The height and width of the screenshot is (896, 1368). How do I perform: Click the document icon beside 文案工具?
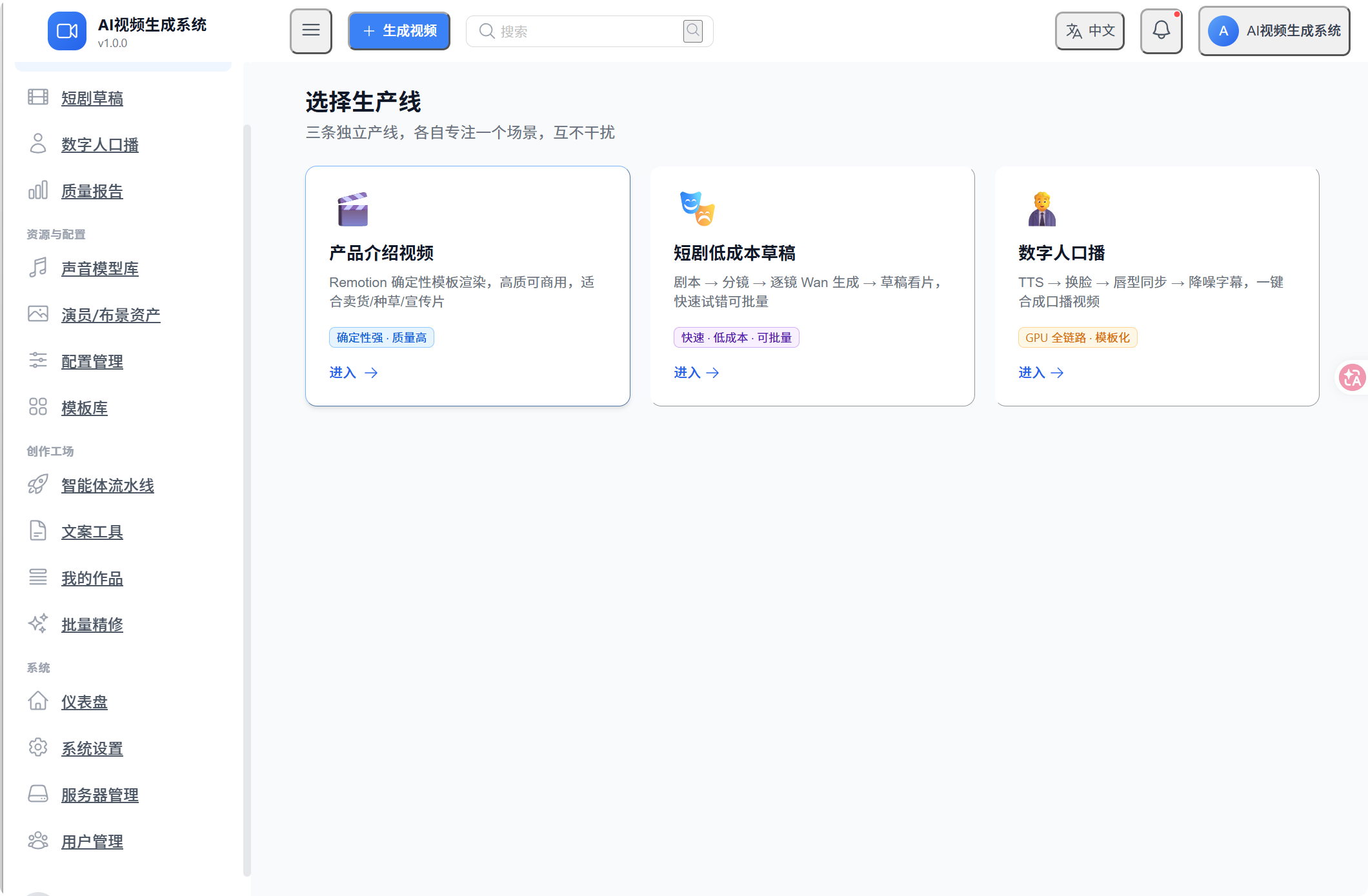tap(38, 531)
